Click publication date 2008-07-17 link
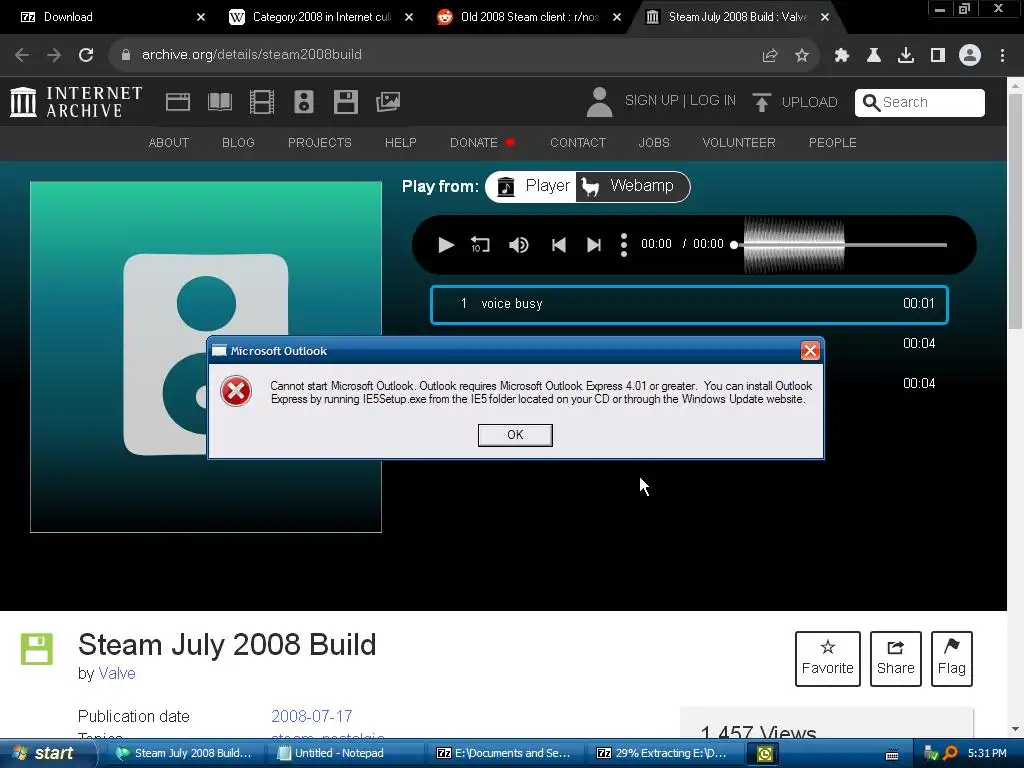 (x=312, y=716)
